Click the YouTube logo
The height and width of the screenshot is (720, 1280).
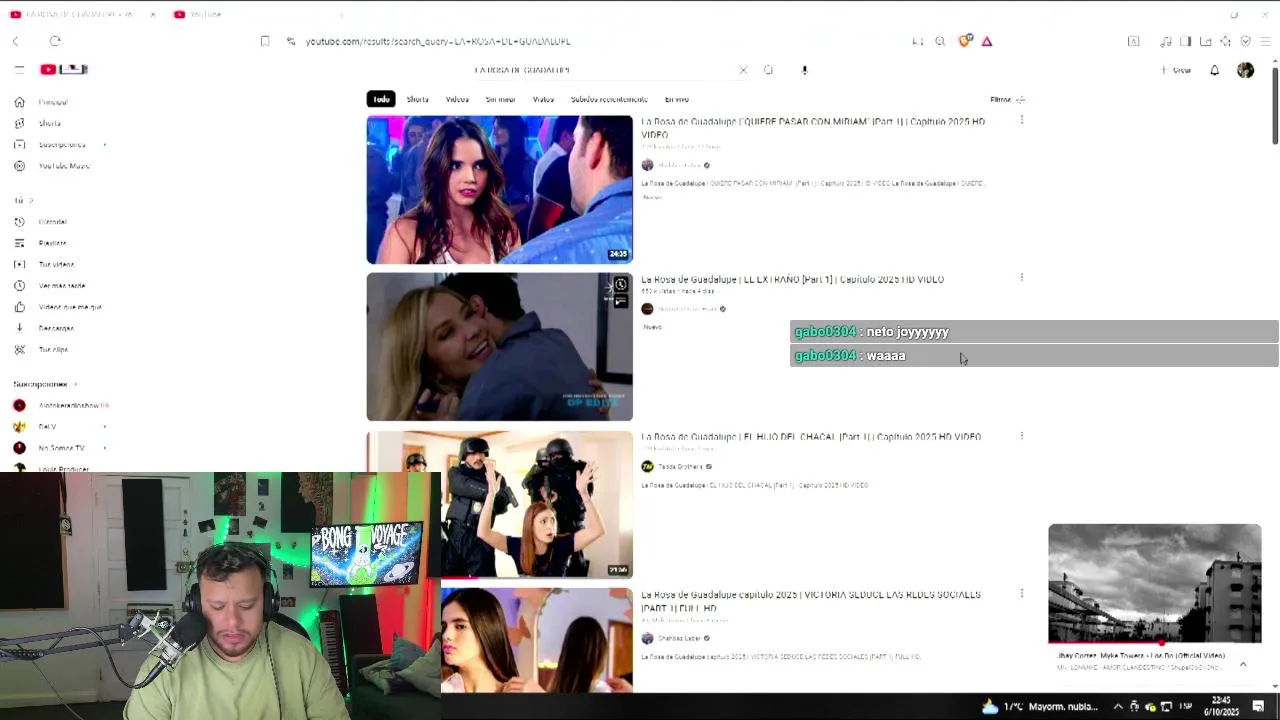pos(64,69)
